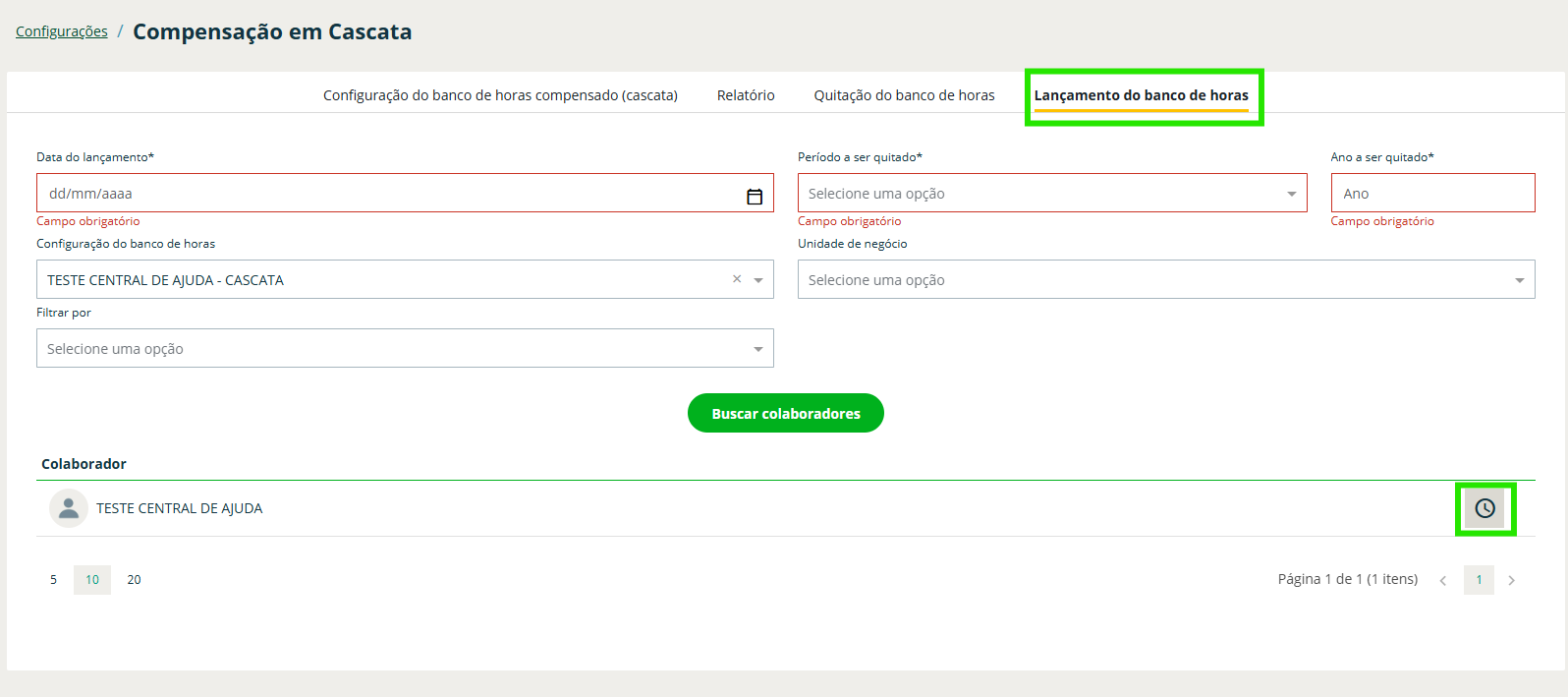Set page size to 5 items
Viewport: 1568px width, 697px height.
(54, 580)
